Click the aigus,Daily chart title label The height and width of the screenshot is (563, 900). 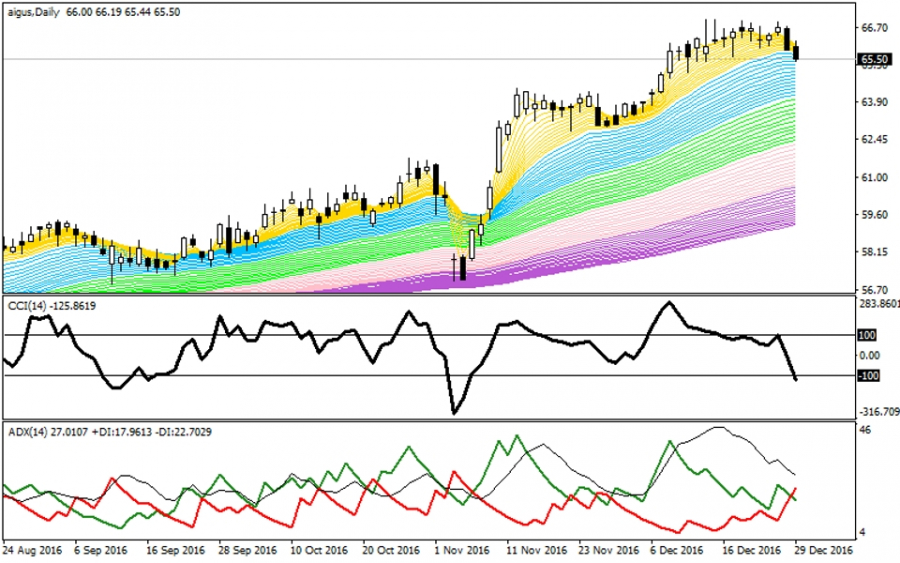33,9
